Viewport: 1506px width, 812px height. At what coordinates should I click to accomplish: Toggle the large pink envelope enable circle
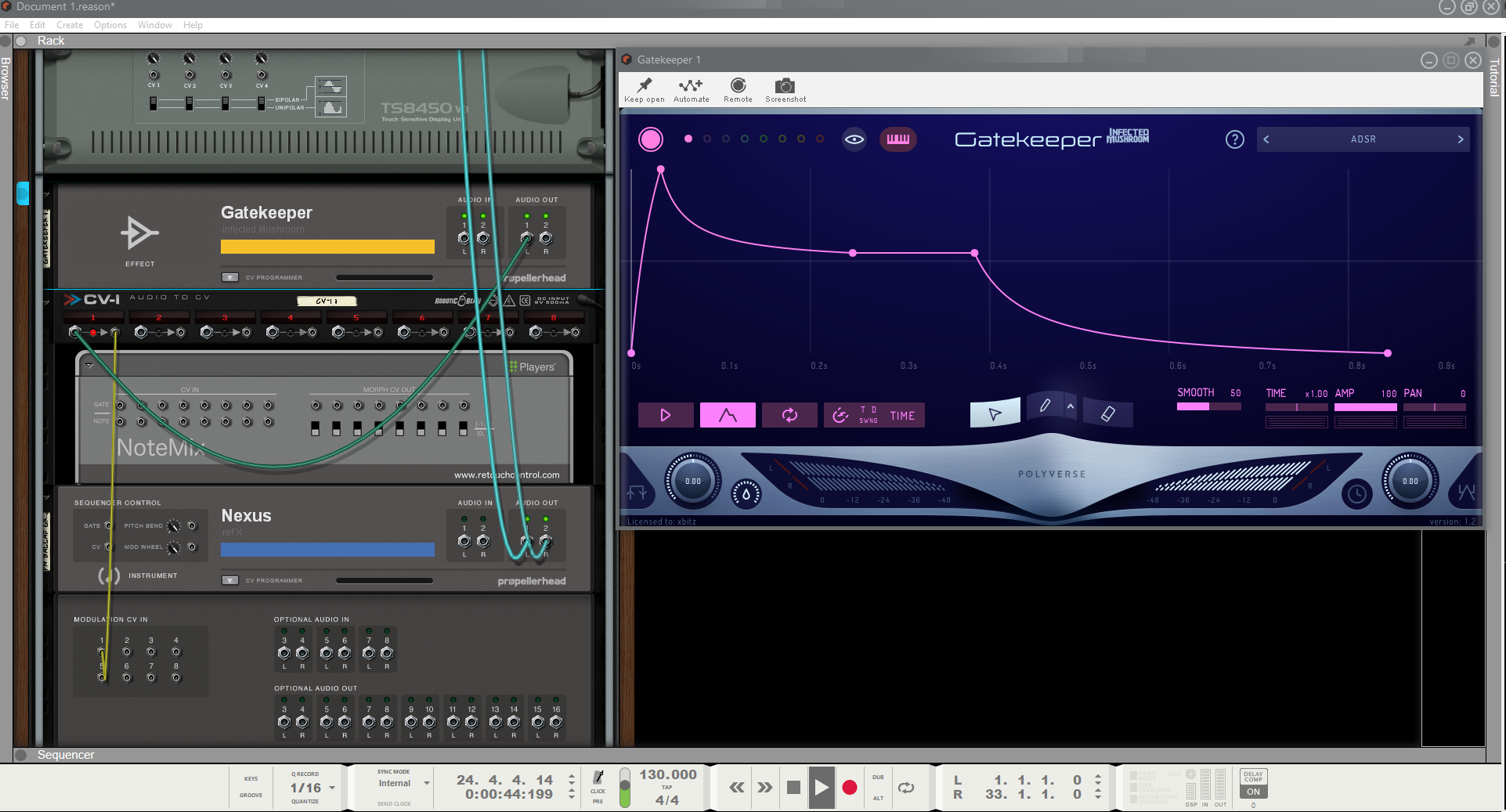[651, 139]
